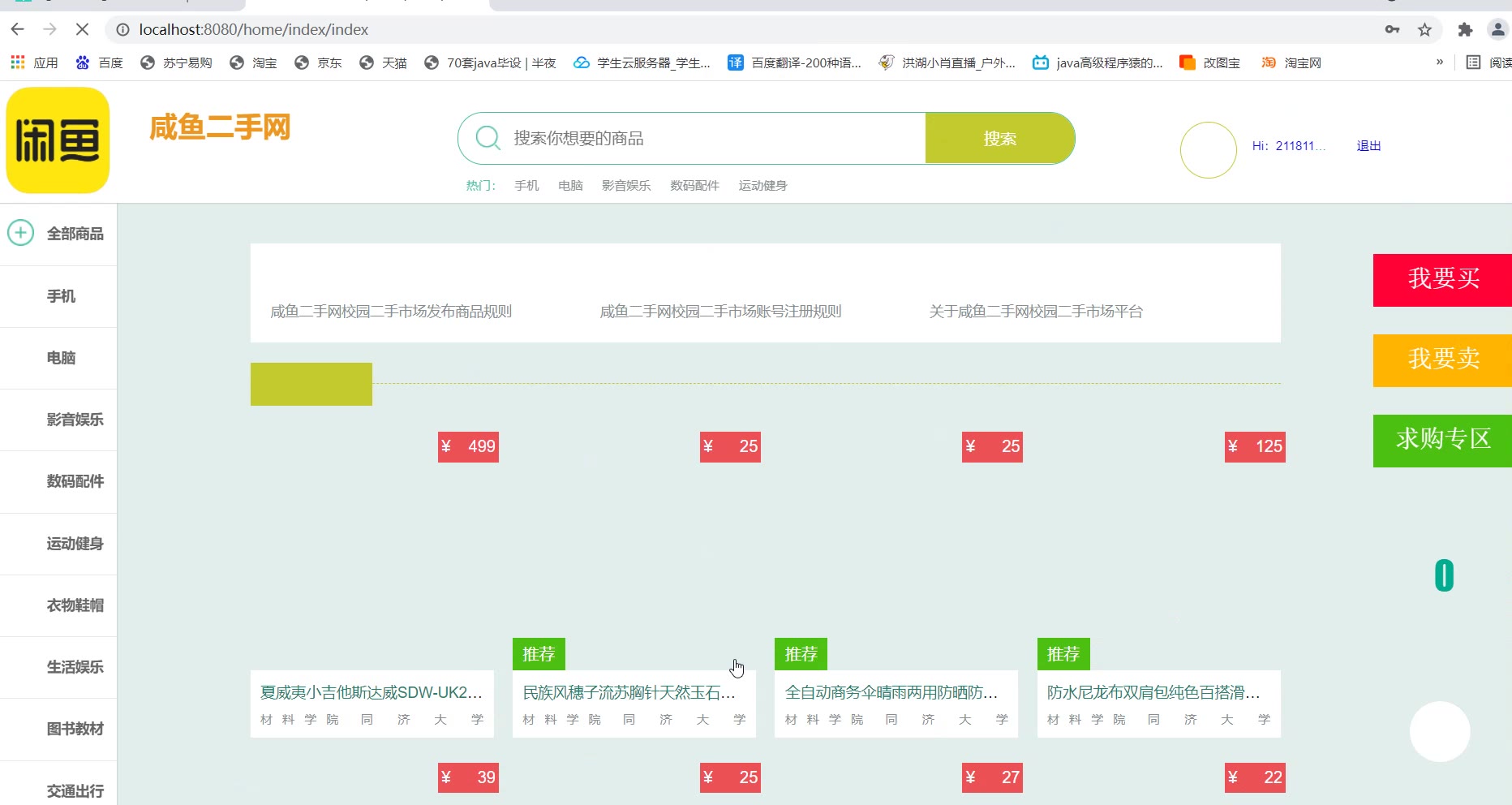
Task: Open the 民族风穗子流苏胸针天然玉石 product
Action: tap(629, 693)
